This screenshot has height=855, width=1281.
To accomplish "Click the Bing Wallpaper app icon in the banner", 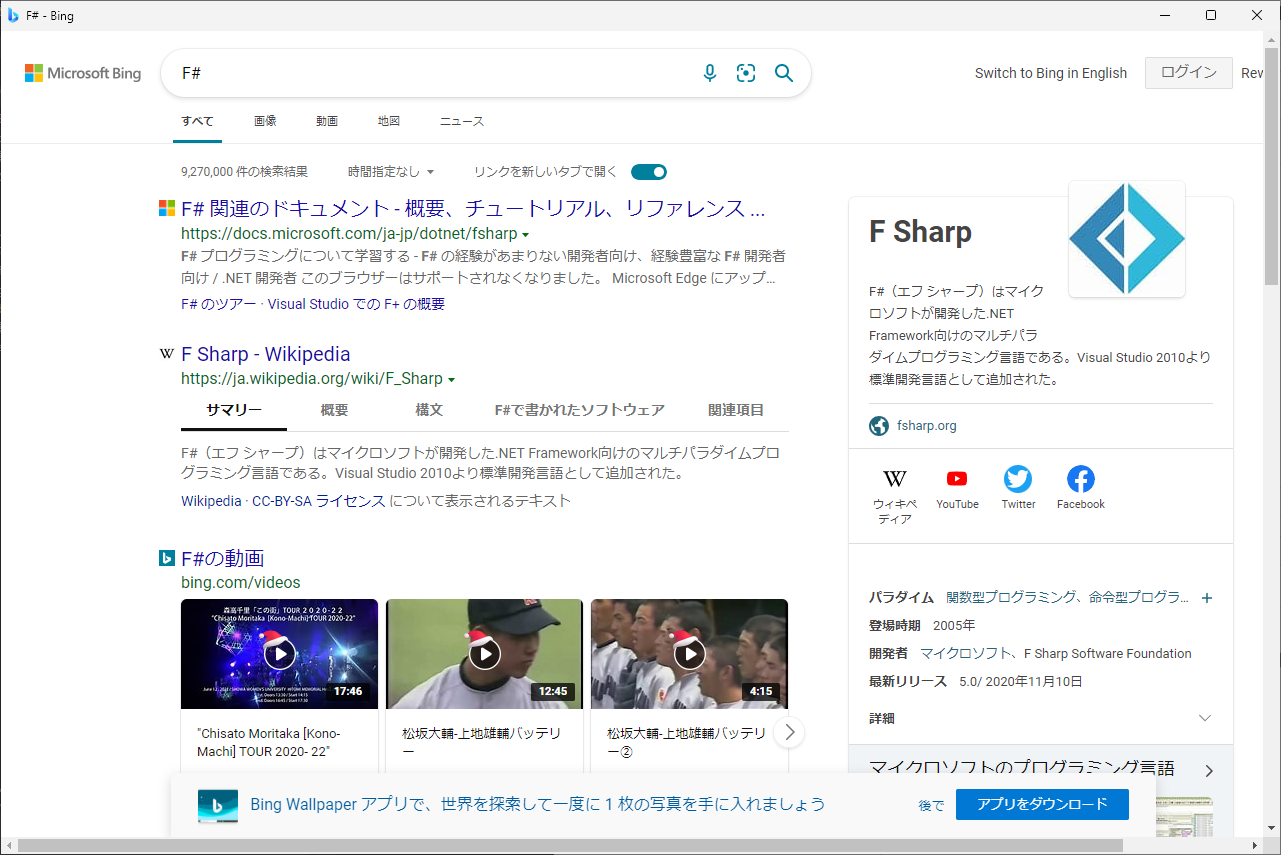I will point(218,804).
